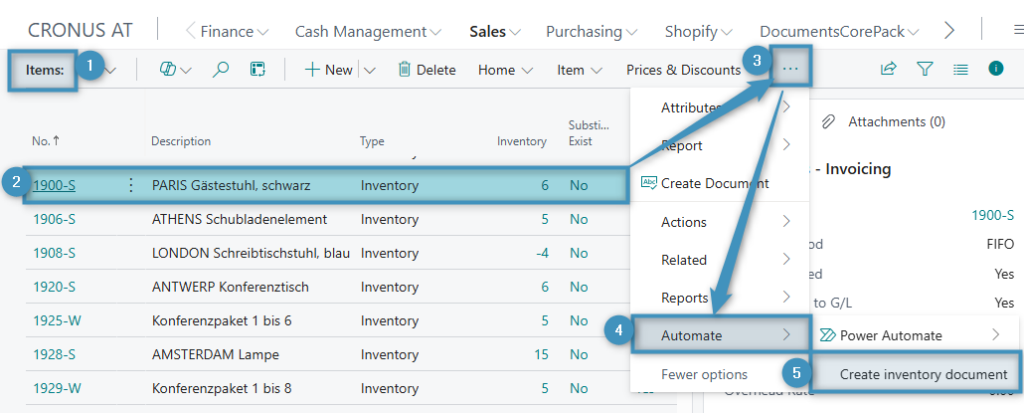Open the Copilot icon in the toolbar
The image size is (1024, 413).
click(168, 70)
